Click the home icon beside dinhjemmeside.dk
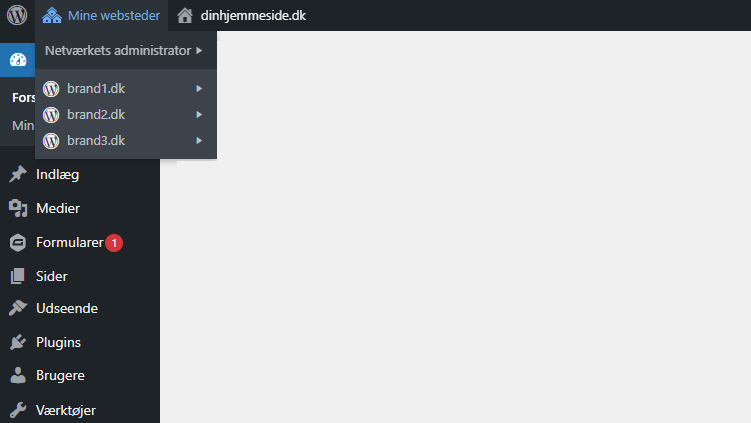The image size is (751, 423). pyautogui.click(x=185, y=15)
